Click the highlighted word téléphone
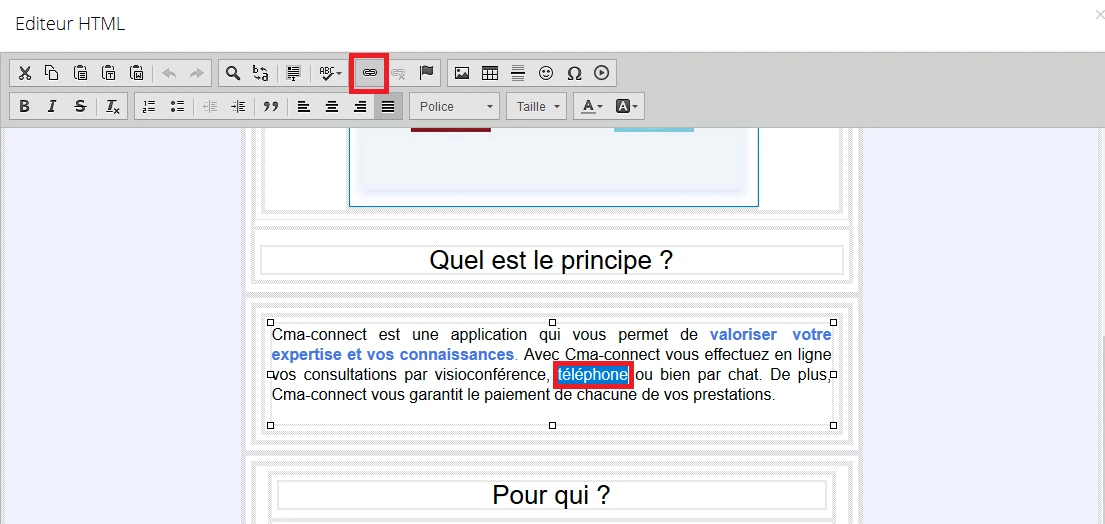 pyautogui.click(x=593, y=375)
